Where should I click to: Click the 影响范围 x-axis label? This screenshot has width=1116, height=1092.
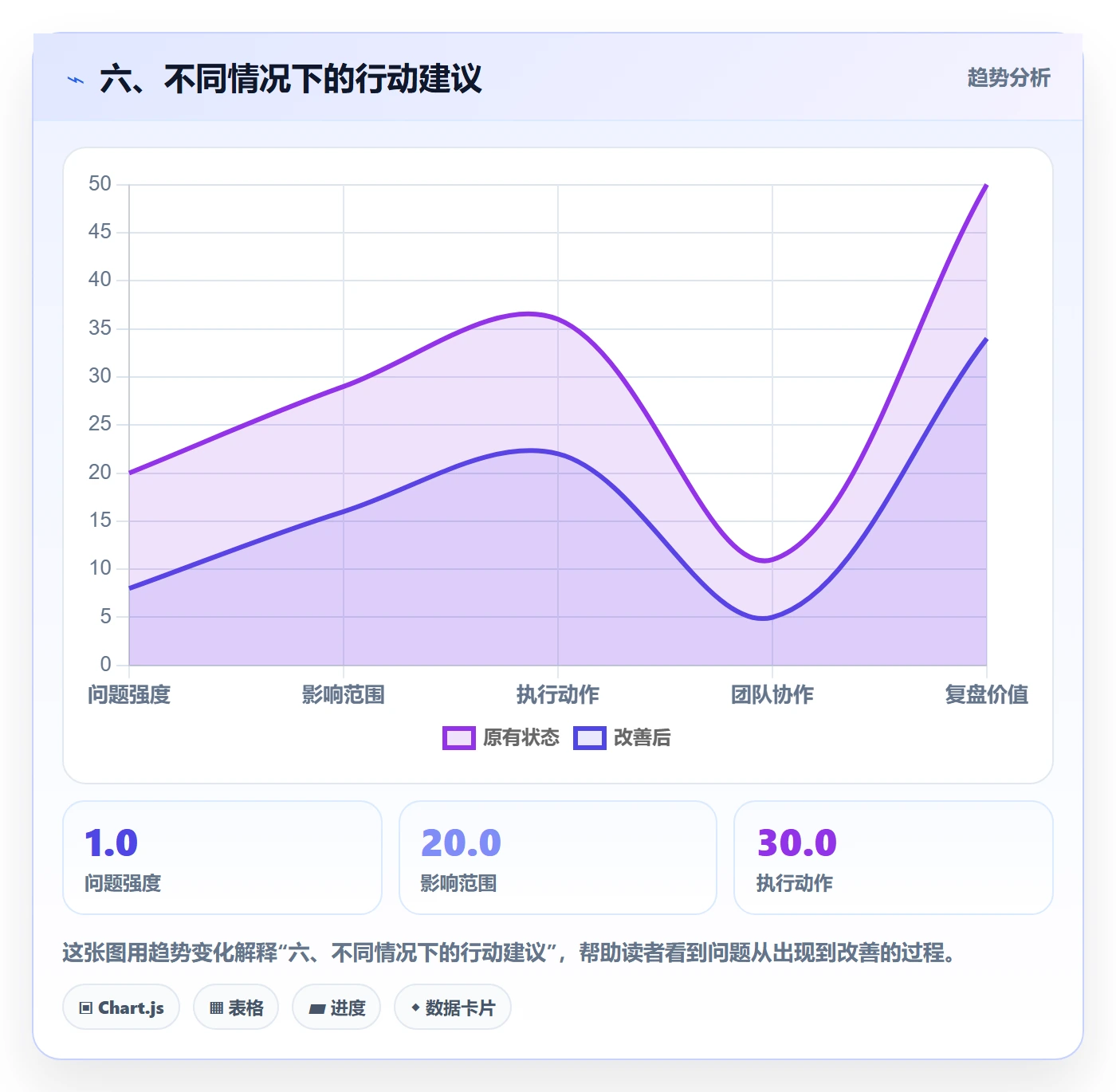point(344,695)
